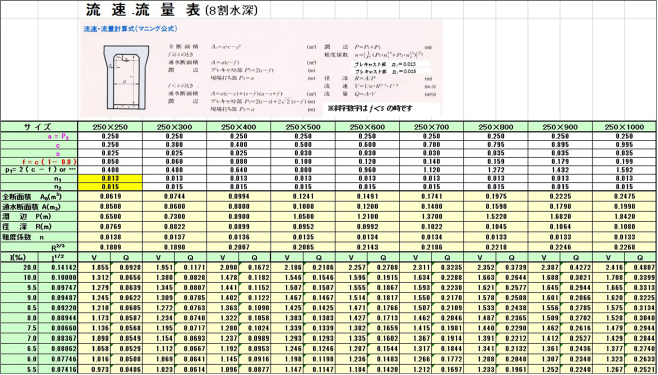
Task: Select the 250×700 size column header
Action: tap(431, 127)
